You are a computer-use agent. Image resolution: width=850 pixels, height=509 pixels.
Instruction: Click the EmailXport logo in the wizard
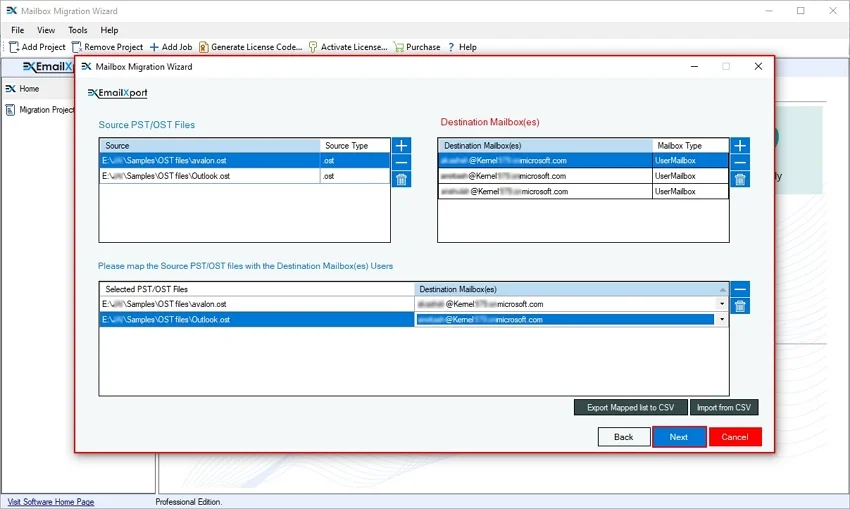pos(118,93)
